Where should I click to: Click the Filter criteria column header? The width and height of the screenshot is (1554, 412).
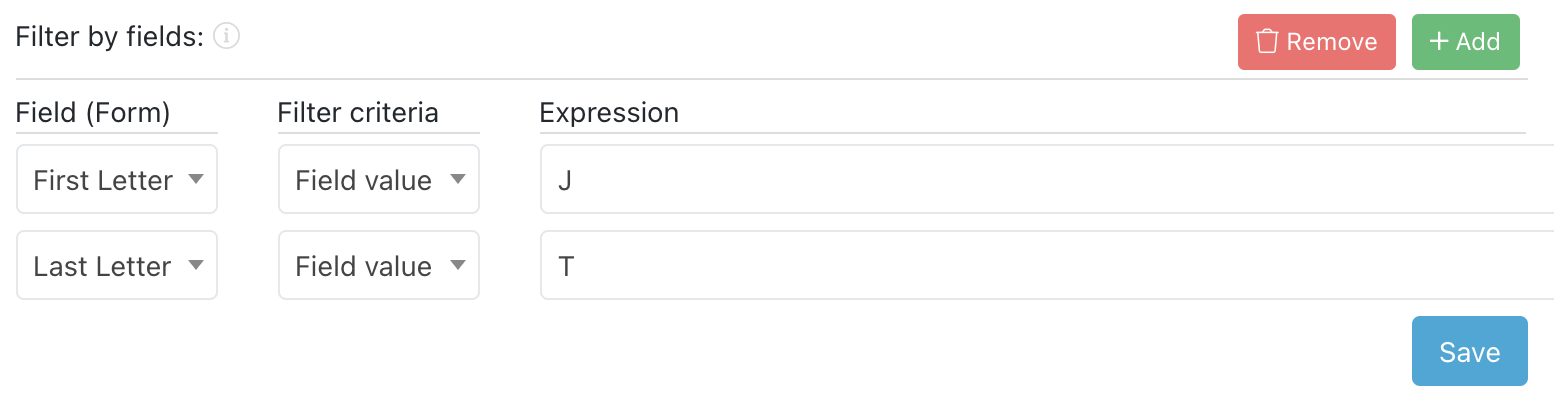coord(358,113)
